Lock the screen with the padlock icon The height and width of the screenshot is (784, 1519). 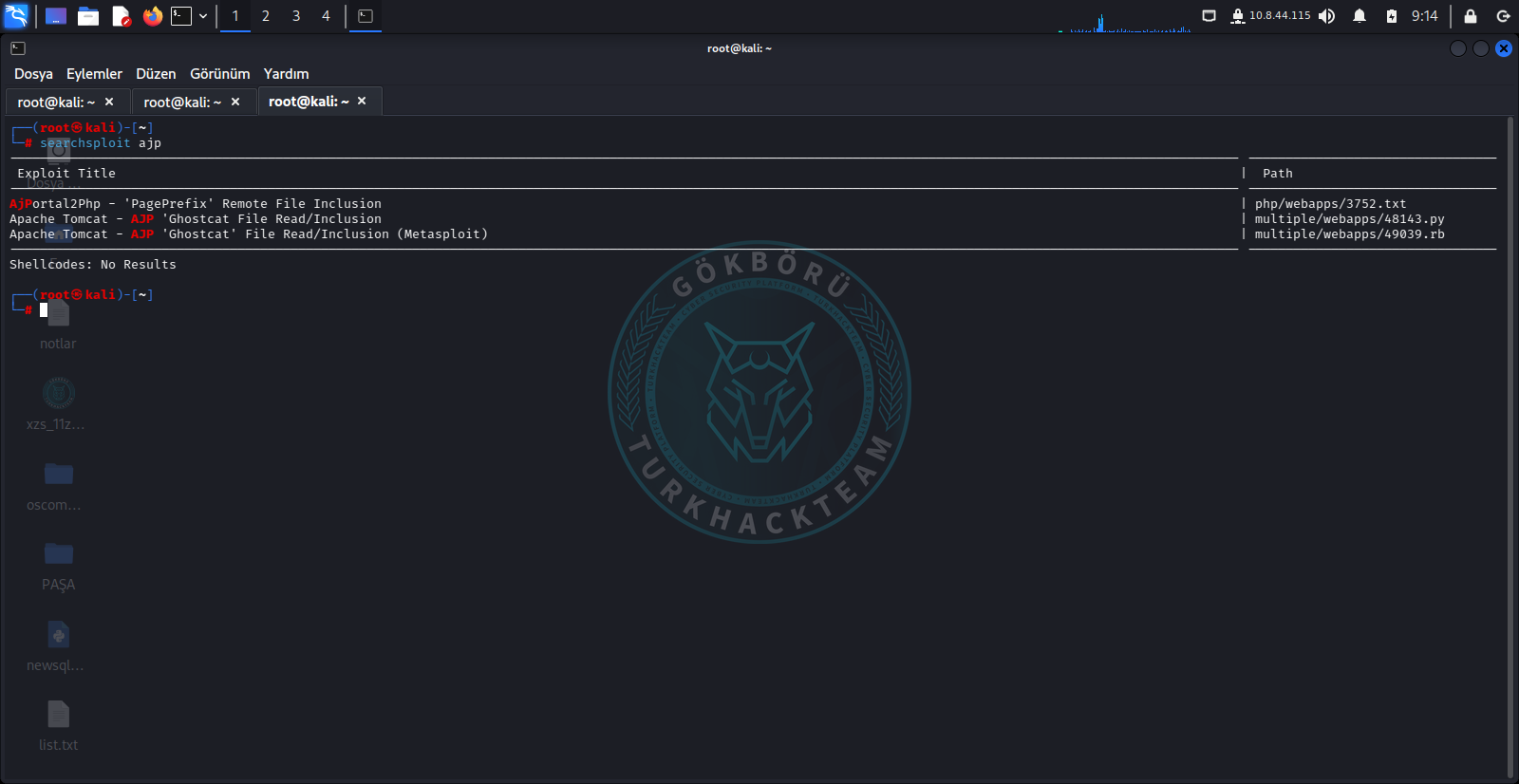[1471, 16]
